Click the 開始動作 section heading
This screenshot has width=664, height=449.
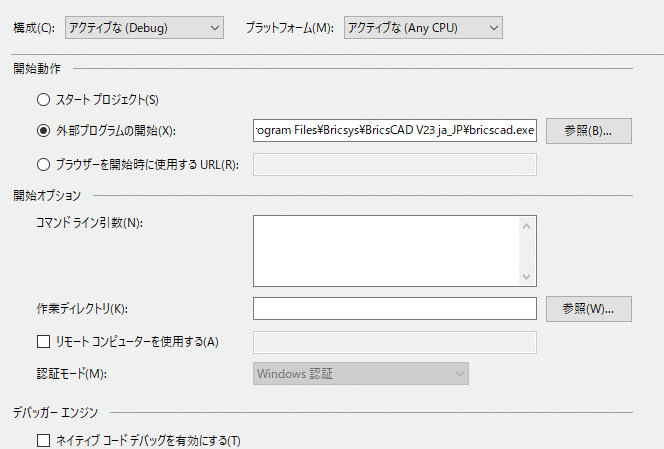37,69
